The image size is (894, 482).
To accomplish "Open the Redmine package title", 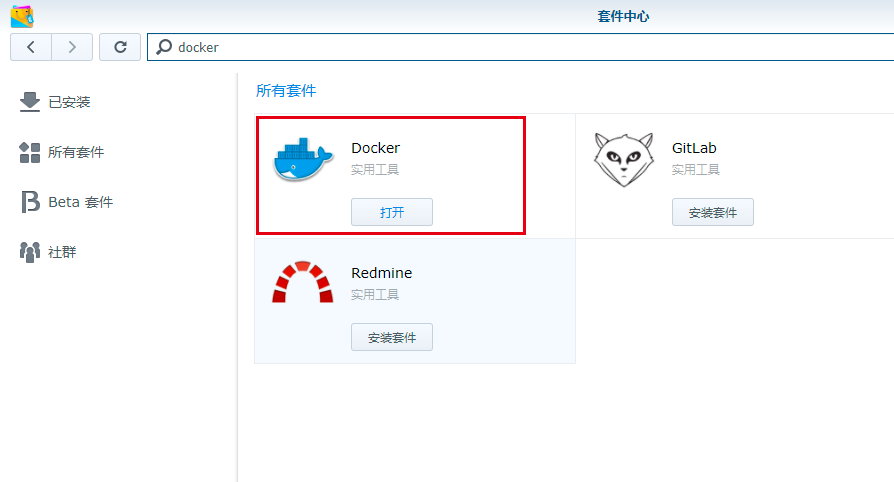I will tap(381, 273).
